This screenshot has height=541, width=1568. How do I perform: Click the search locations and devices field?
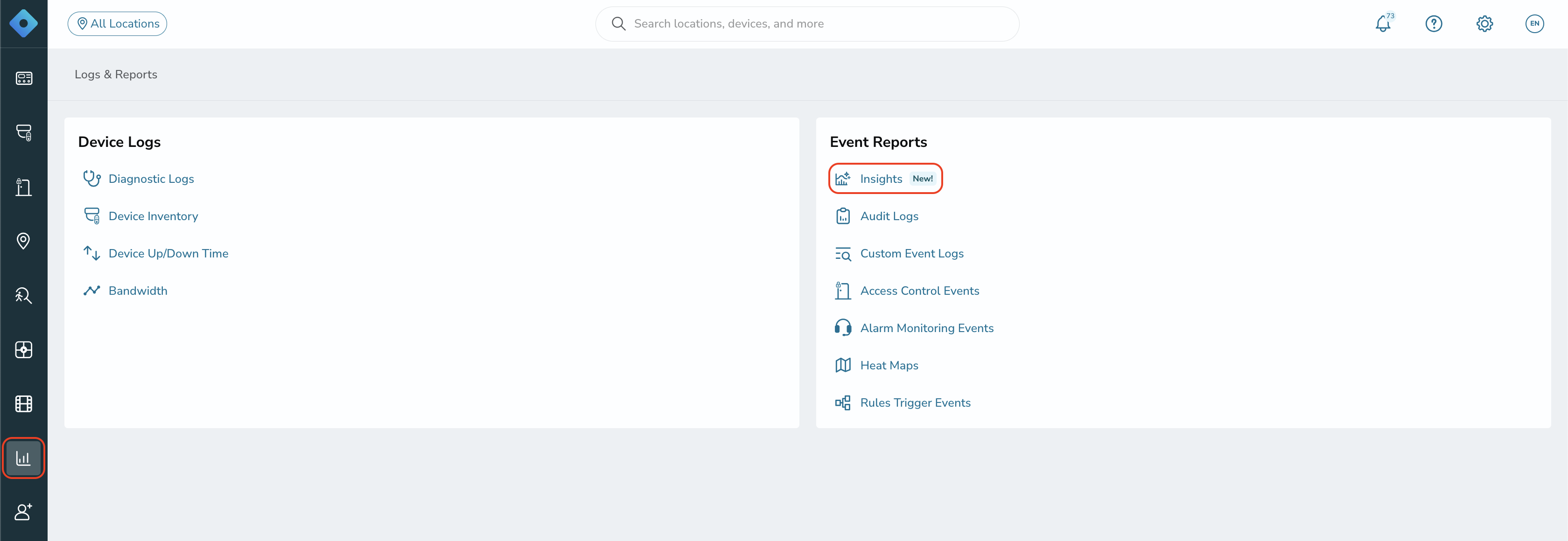click(807, 24)
